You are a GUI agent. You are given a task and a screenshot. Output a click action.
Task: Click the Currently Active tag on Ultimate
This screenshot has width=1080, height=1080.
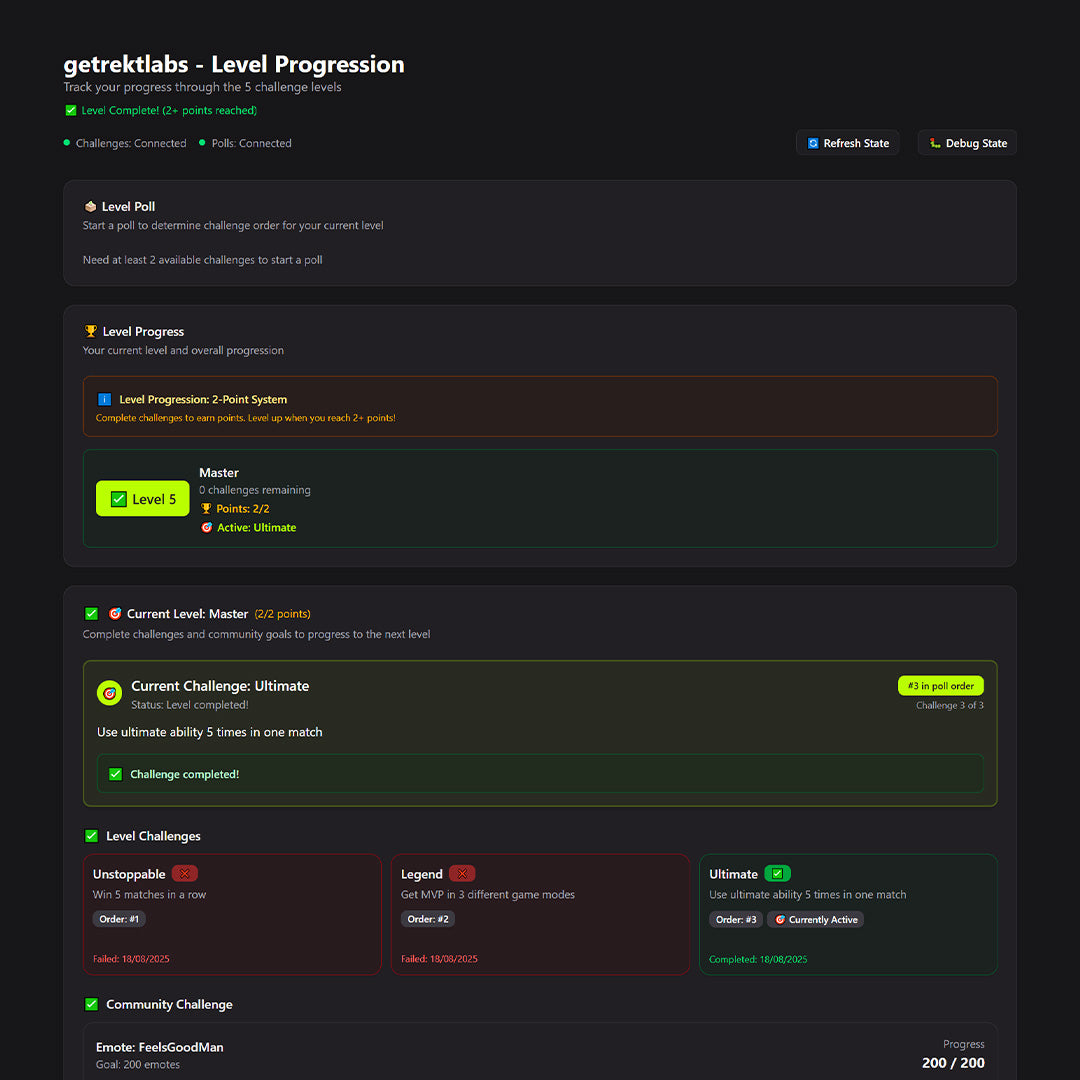815,920
